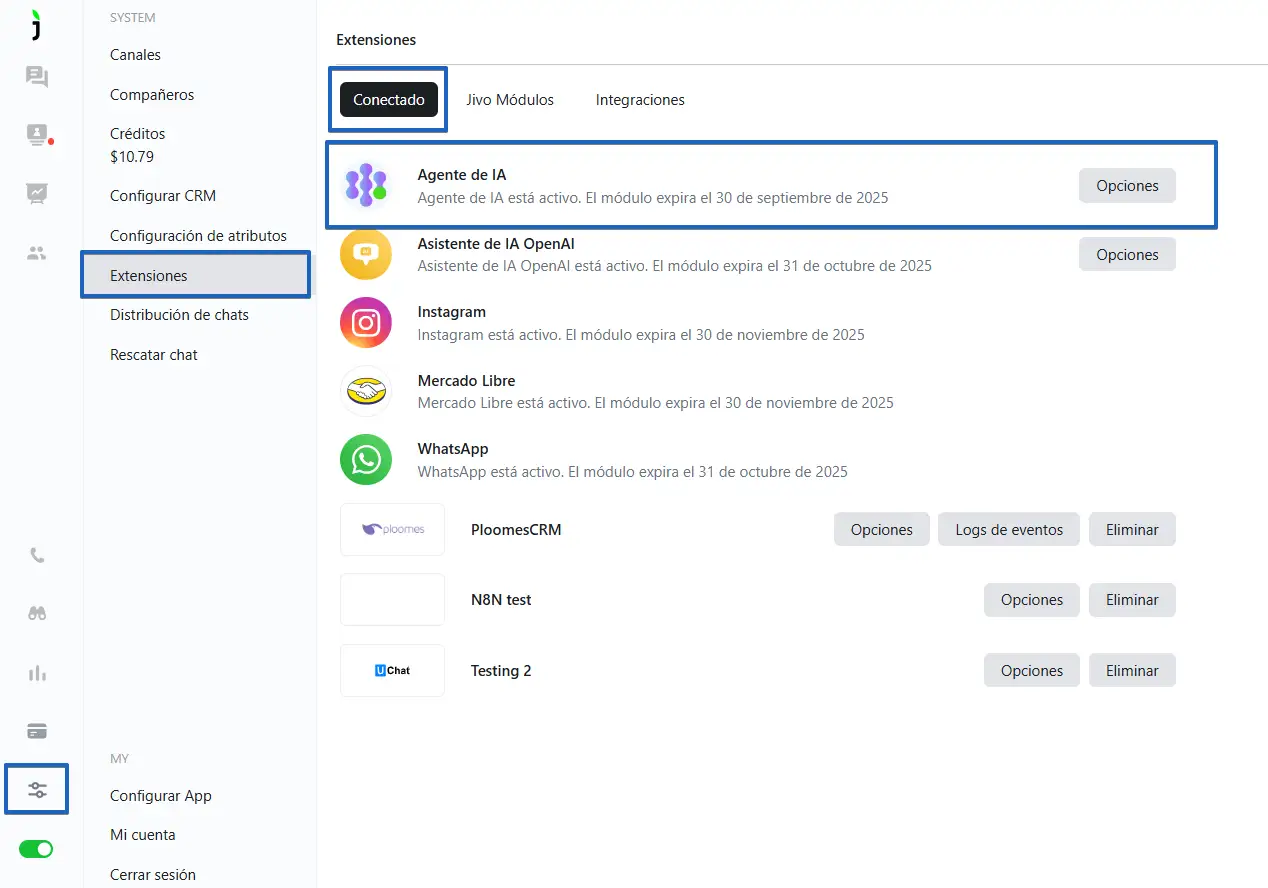Click the team members people icon
1268x888 pixels.
[37, 254]
